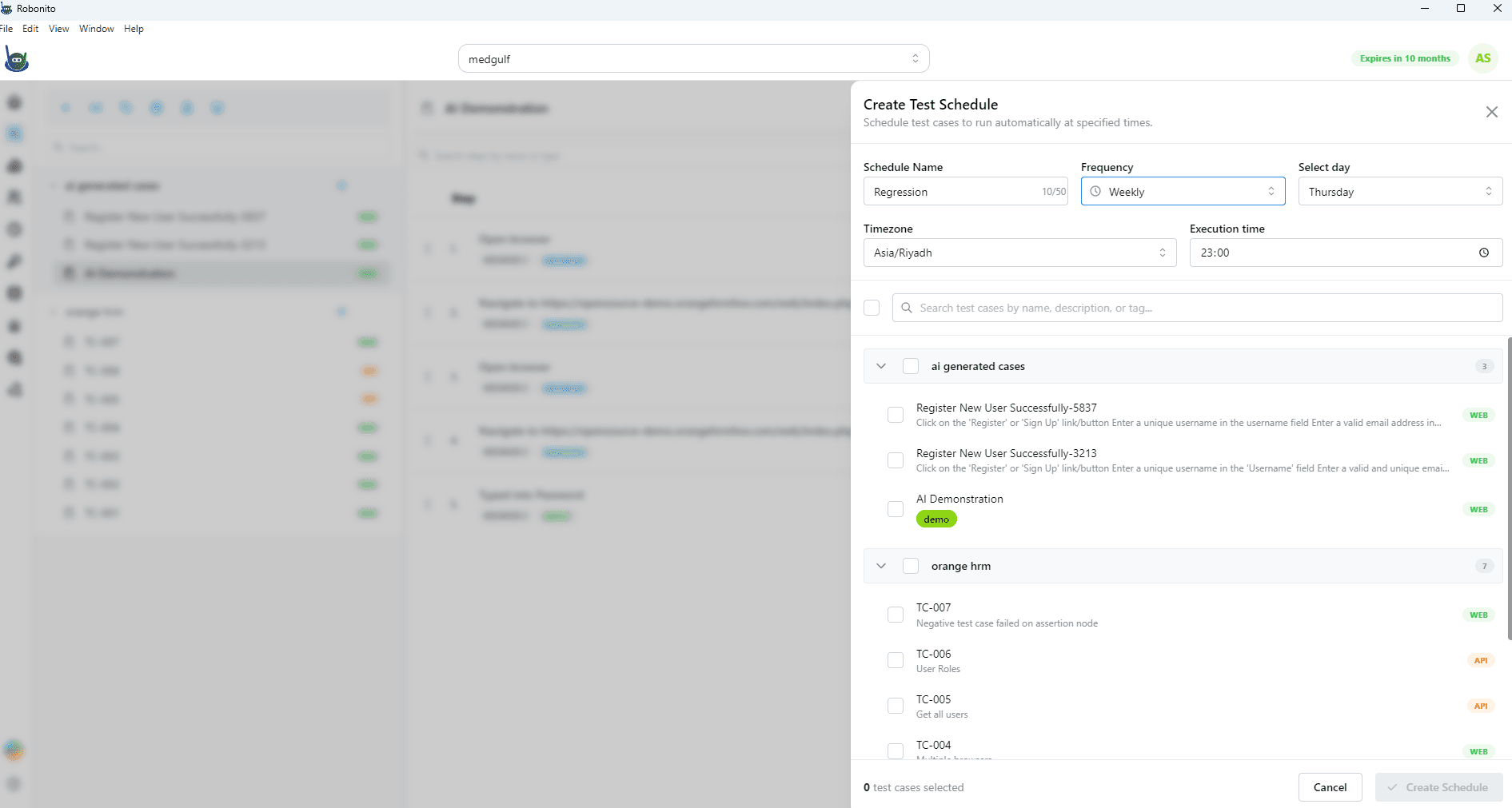Click the test case list scrollbar
This screenshot has width=1512, height=808.
[1509, 488]
